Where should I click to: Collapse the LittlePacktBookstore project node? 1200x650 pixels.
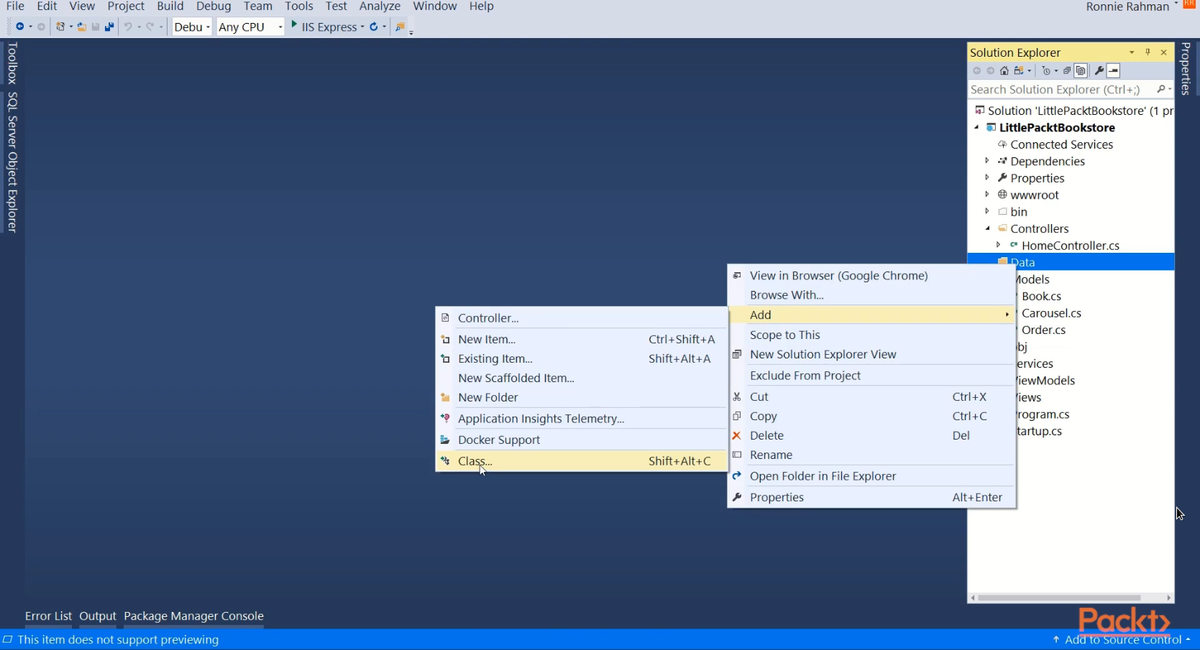click(977, 128)
